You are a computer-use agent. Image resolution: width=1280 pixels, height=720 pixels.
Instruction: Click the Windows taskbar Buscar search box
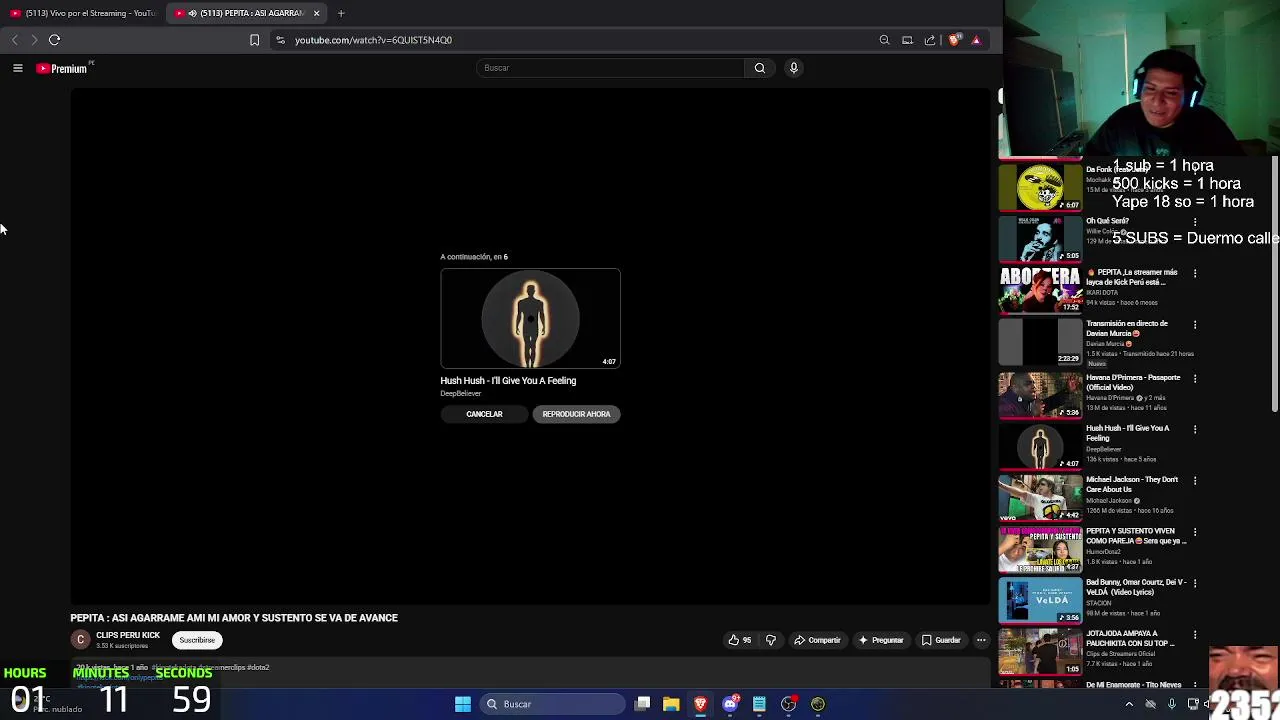click(x=553, y=704)
